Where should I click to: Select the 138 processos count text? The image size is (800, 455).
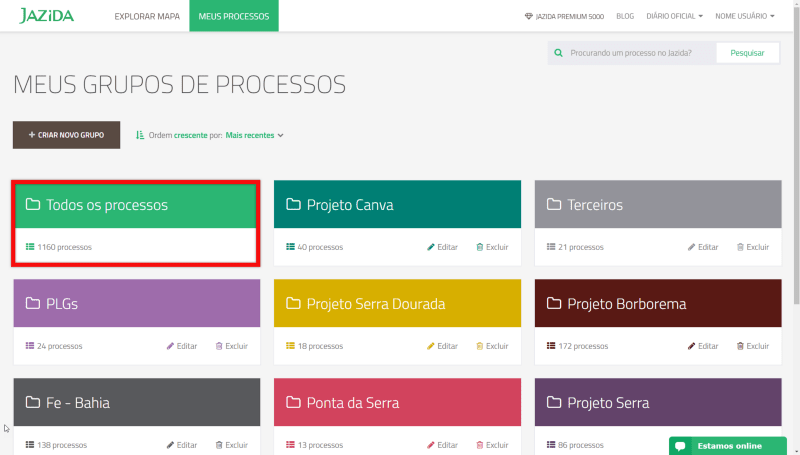62,445
